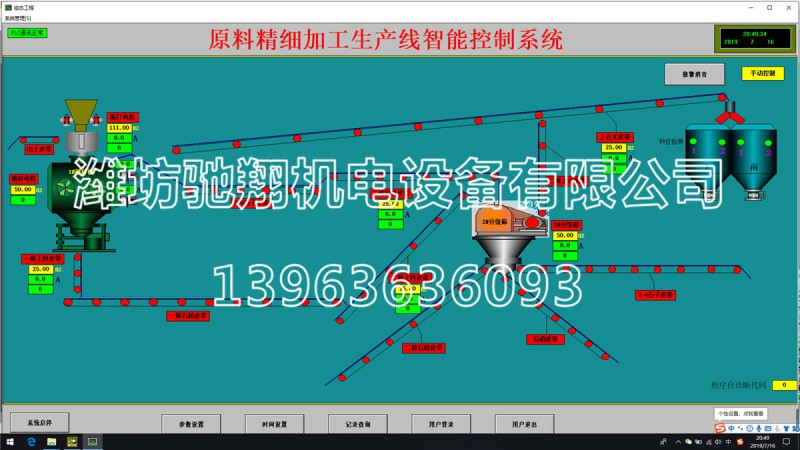Viewport: 800px width, 450px height.
Task: Click the taskbar volume icon
Action: point(718,442)
